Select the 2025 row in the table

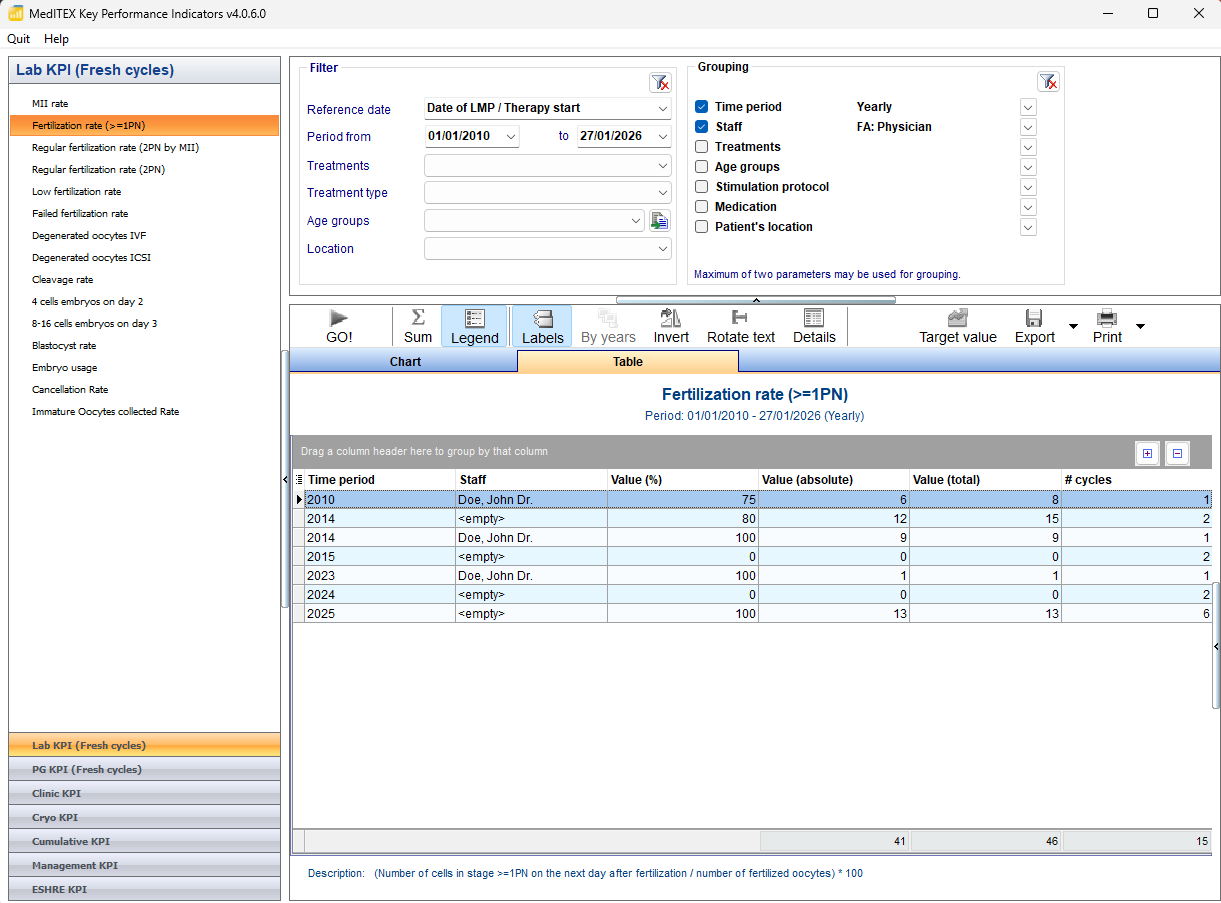coord(752,613)
